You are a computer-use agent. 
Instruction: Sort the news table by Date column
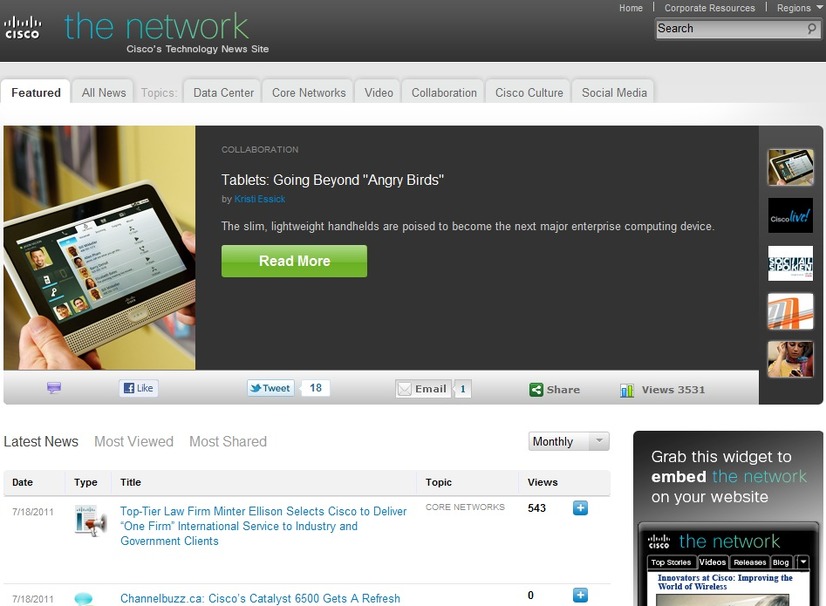click(x=22, y=482)
